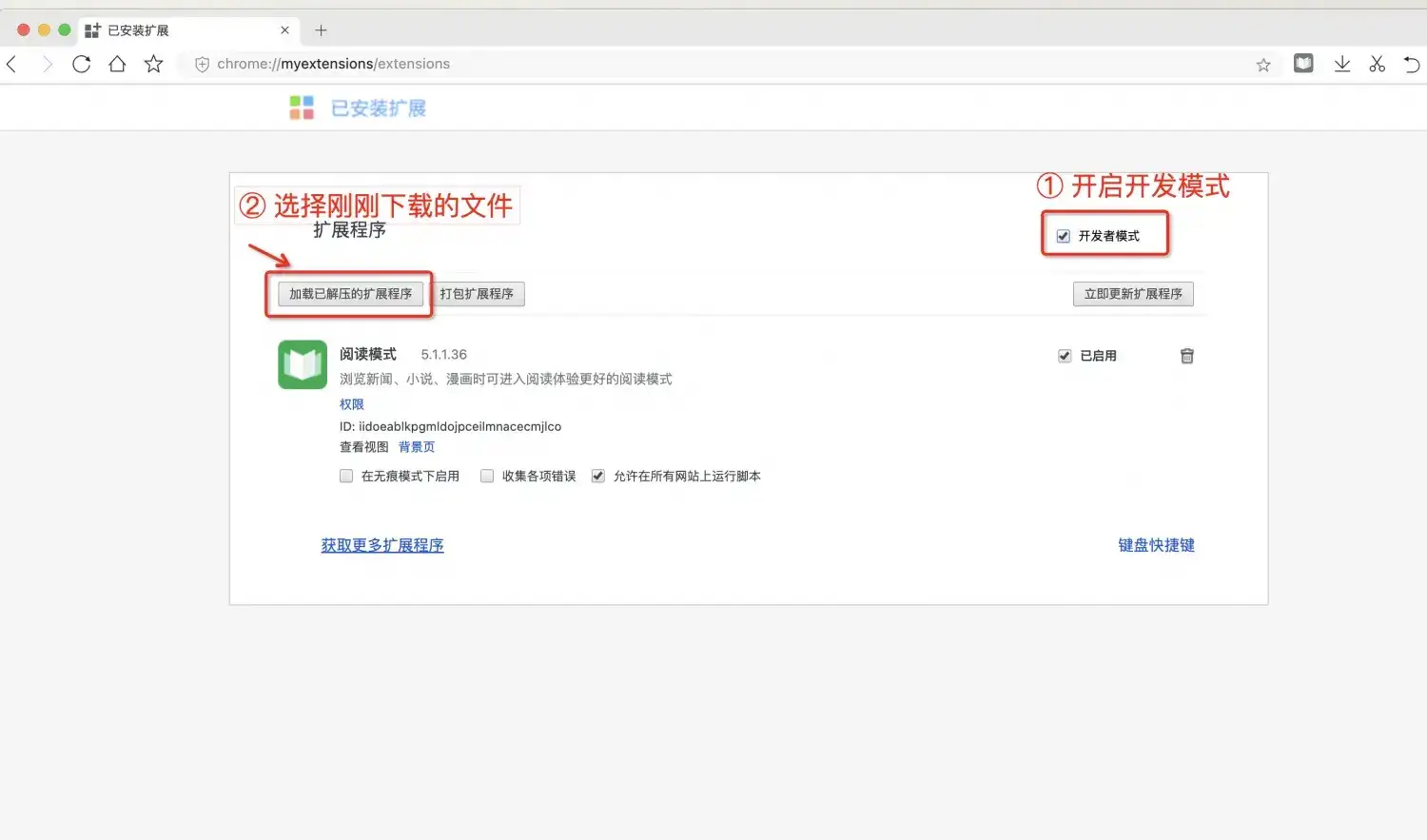Click 加载已解压的扩展程序 button

coord(350,294)
